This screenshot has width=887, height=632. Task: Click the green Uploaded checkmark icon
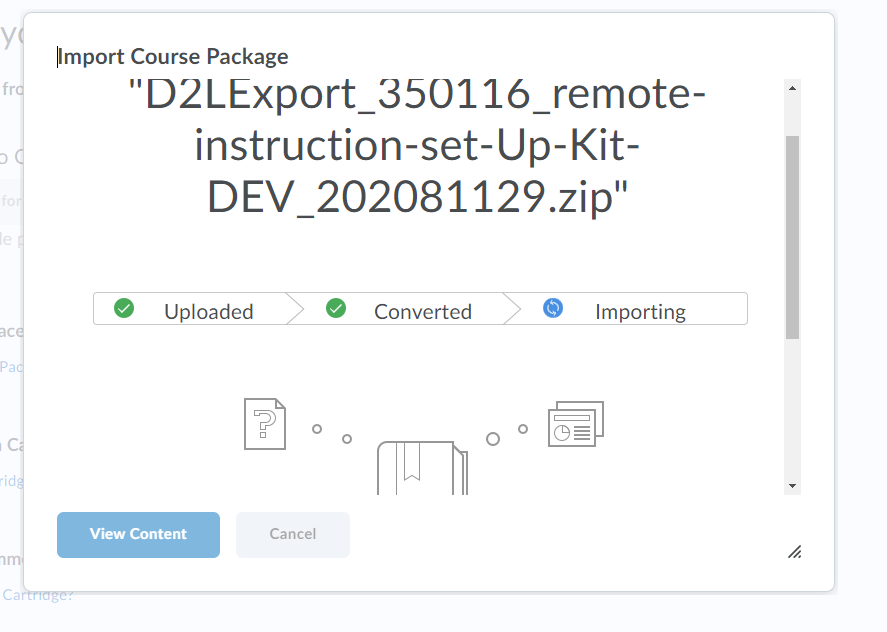[124, 308]
